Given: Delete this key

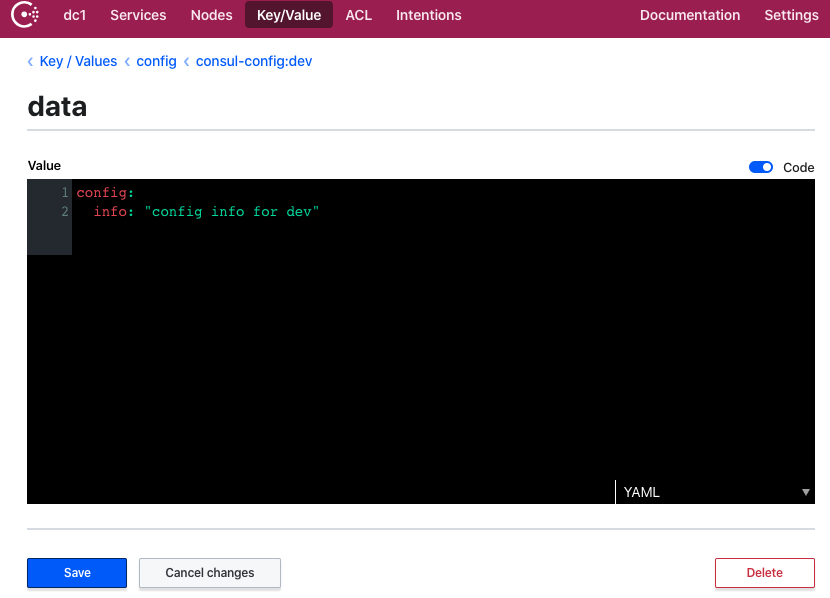Looking at the screenshot, I should [764, 573].
